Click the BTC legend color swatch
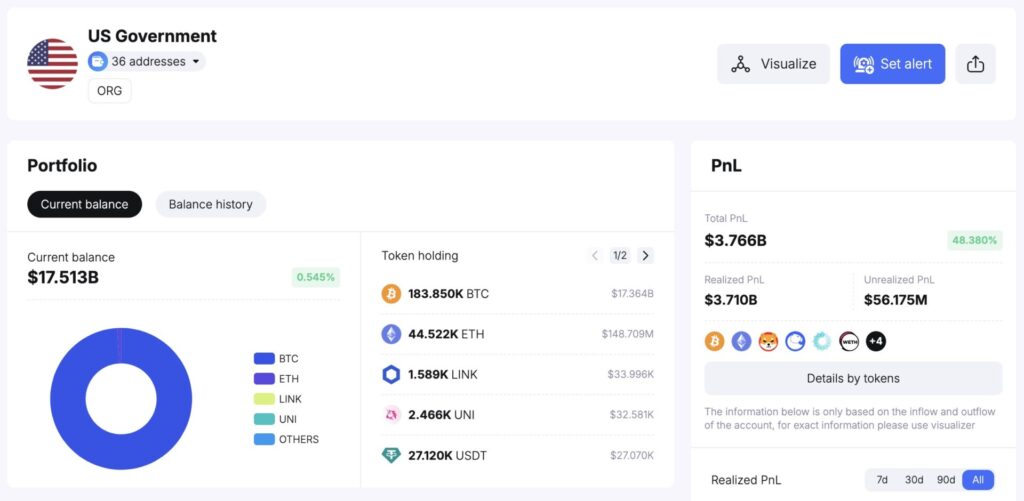 click(x=264, y=358)
